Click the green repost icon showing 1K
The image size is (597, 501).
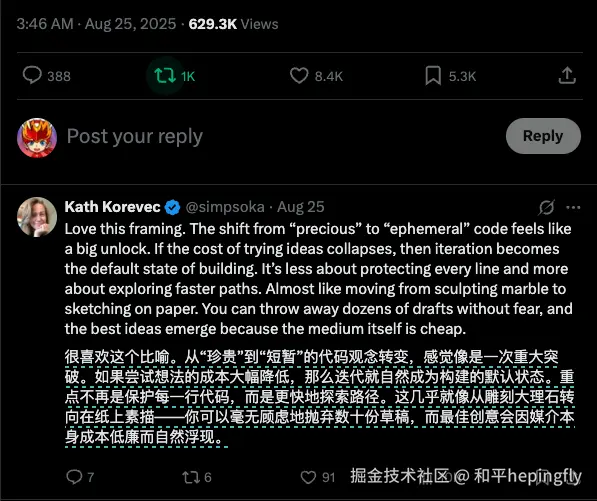165,75
